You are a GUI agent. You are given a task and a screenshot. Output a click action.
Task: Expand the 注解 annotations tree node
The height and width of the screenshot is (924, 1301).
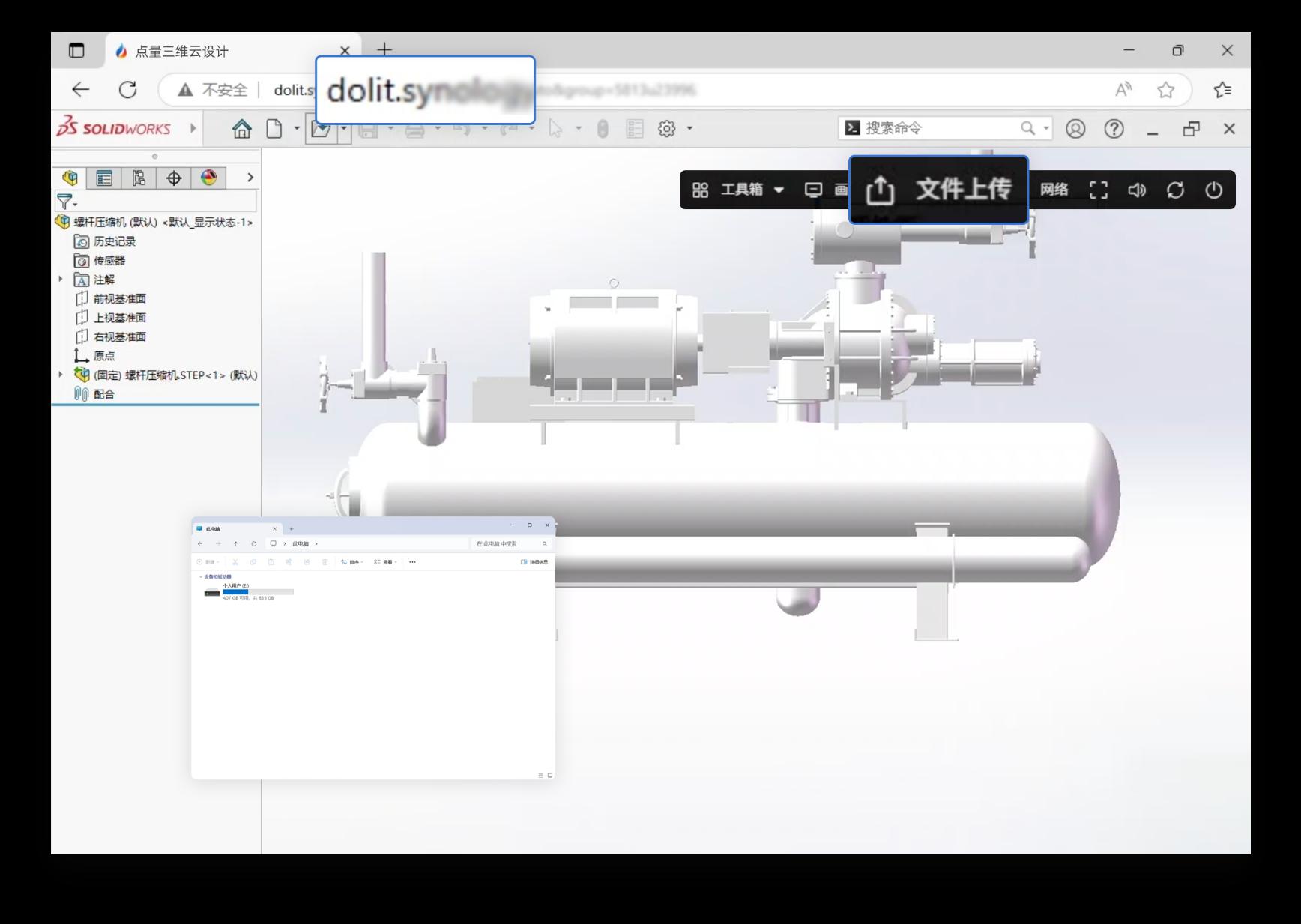pos(61,280)
